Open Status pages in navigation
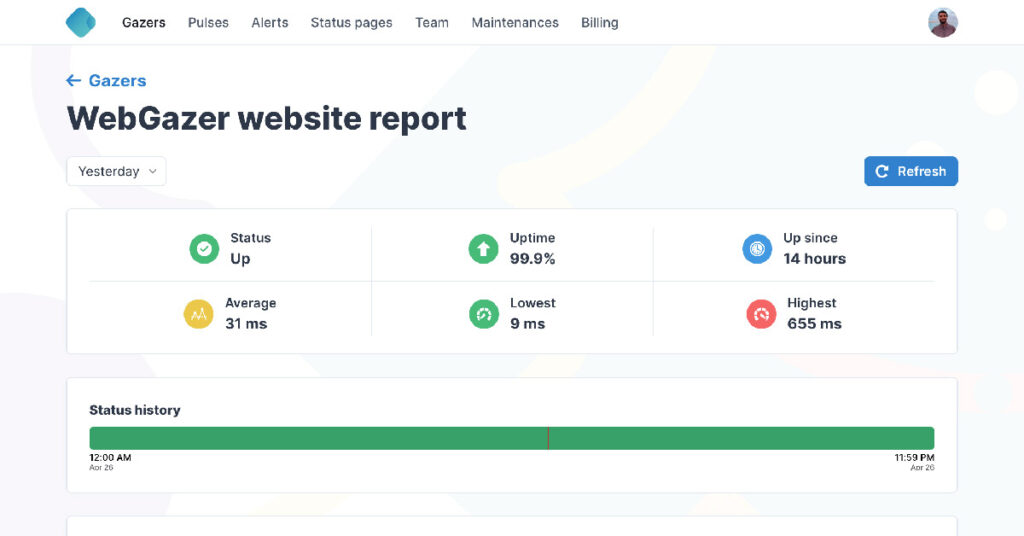 tap(351, 23)
